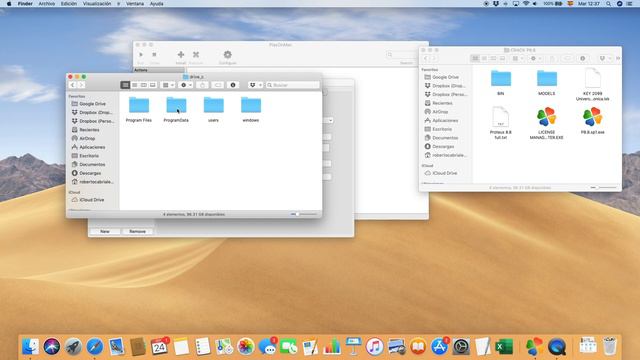The height and width of the screenshot is (360, 640).
Task: Open Dropbox dropdown in Crack window toolbar
Action: coord(604,58)
